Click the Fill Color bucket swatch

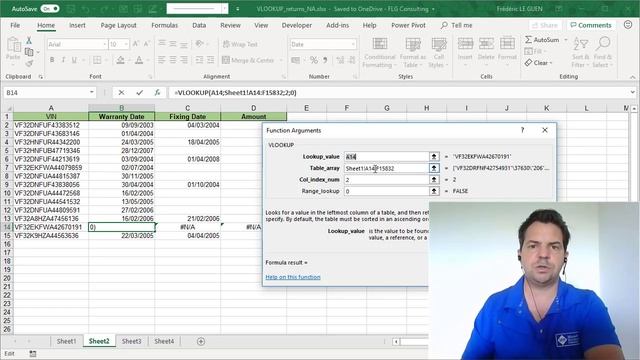(120, 60)
